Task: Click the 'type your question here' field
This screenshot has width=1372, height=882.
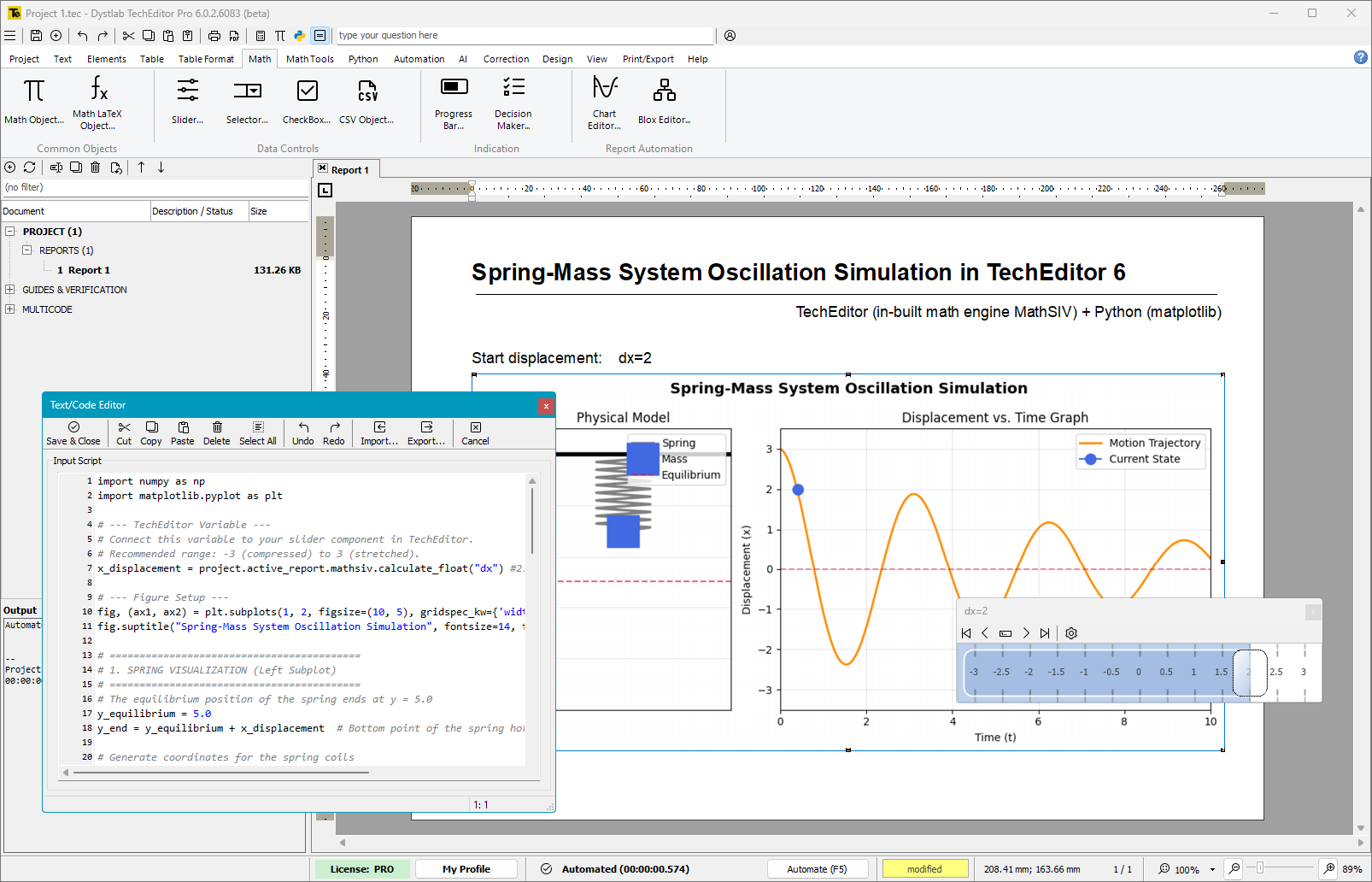Action: pos(524,35)
